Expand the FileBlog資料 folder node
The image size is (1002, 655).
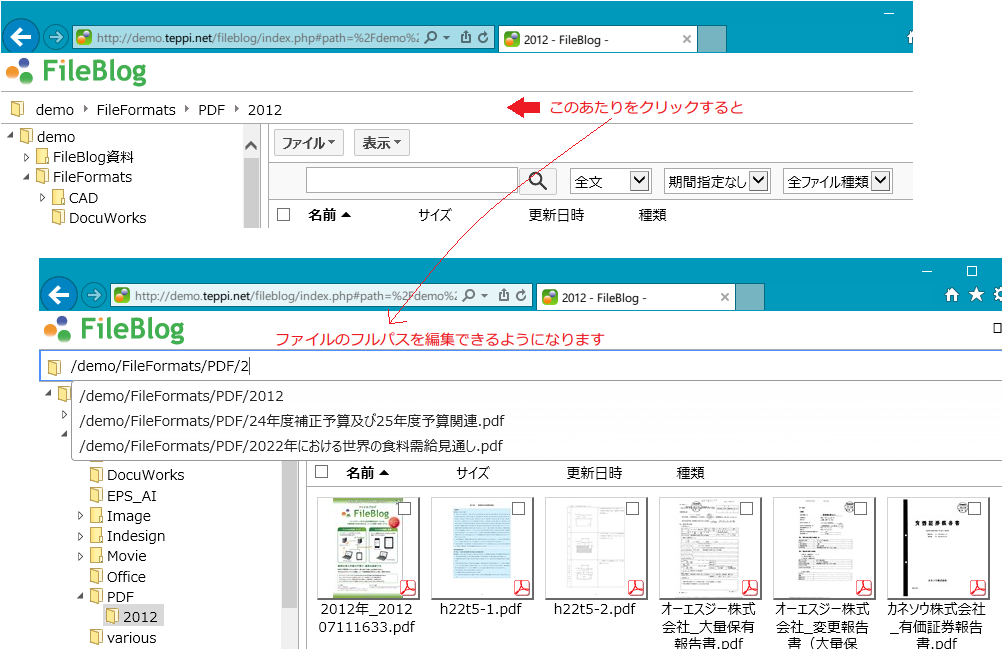(x=26, y=157)
